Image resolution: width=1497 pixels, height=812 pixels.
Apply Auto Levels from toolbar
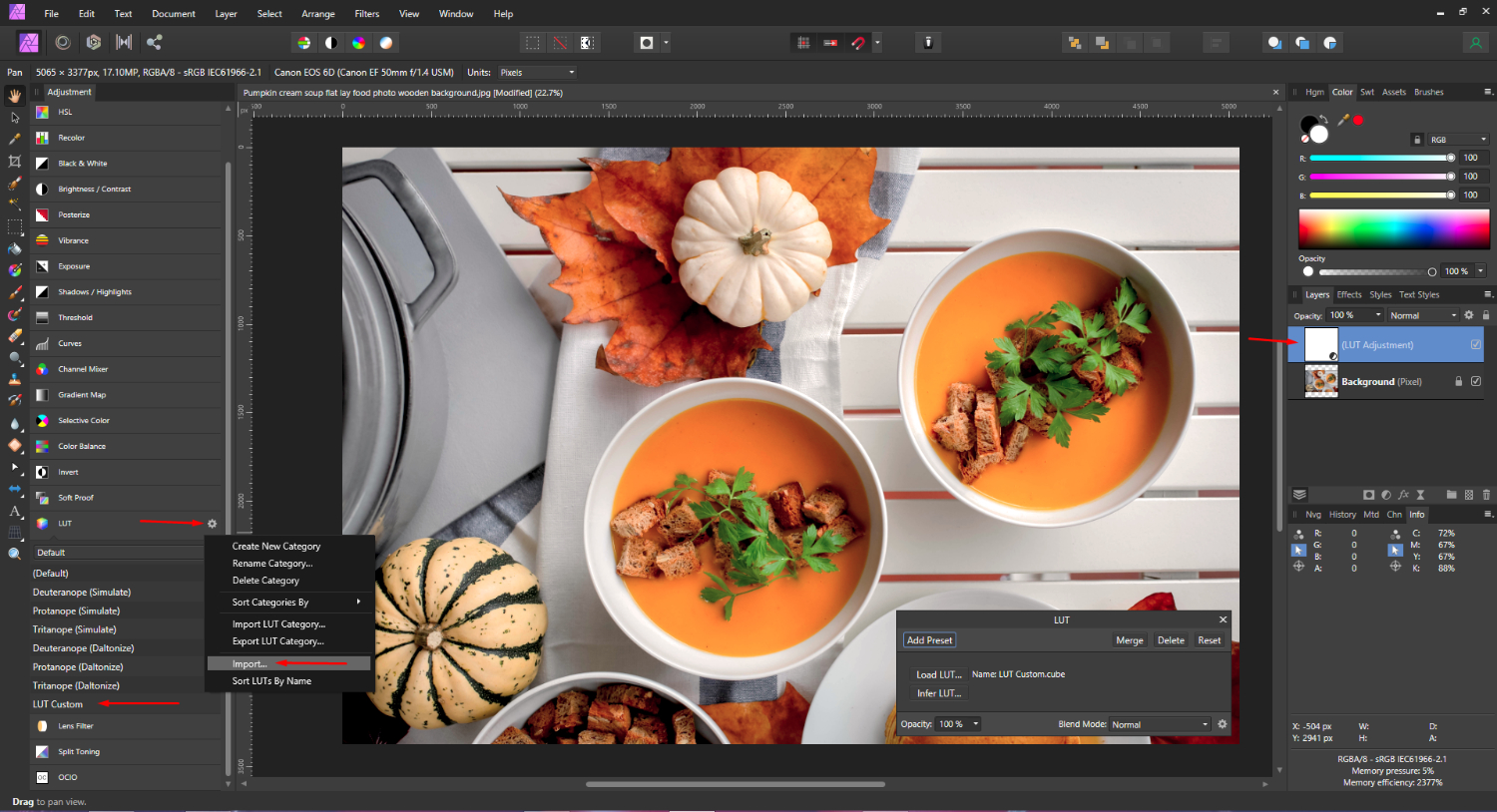[x=304, y=43]
